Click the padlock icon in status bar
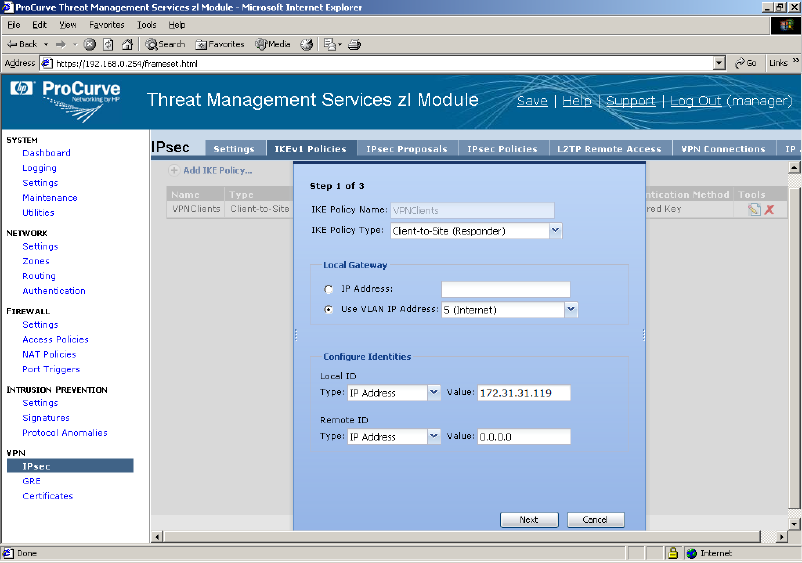Viewport: 802px width, 563px height. 673,553
